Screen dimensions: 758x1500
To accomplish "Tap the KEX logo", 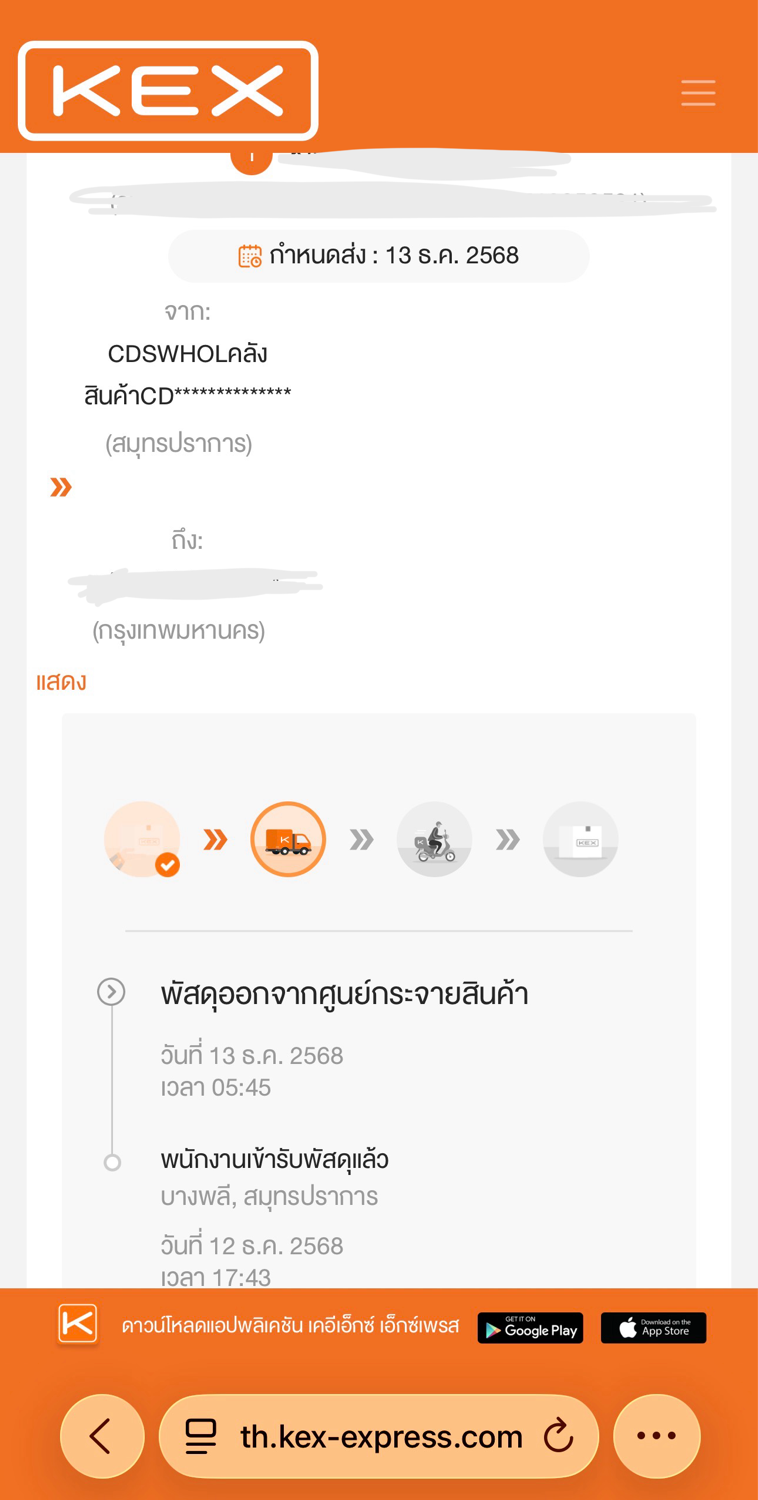I will [168, 91].
